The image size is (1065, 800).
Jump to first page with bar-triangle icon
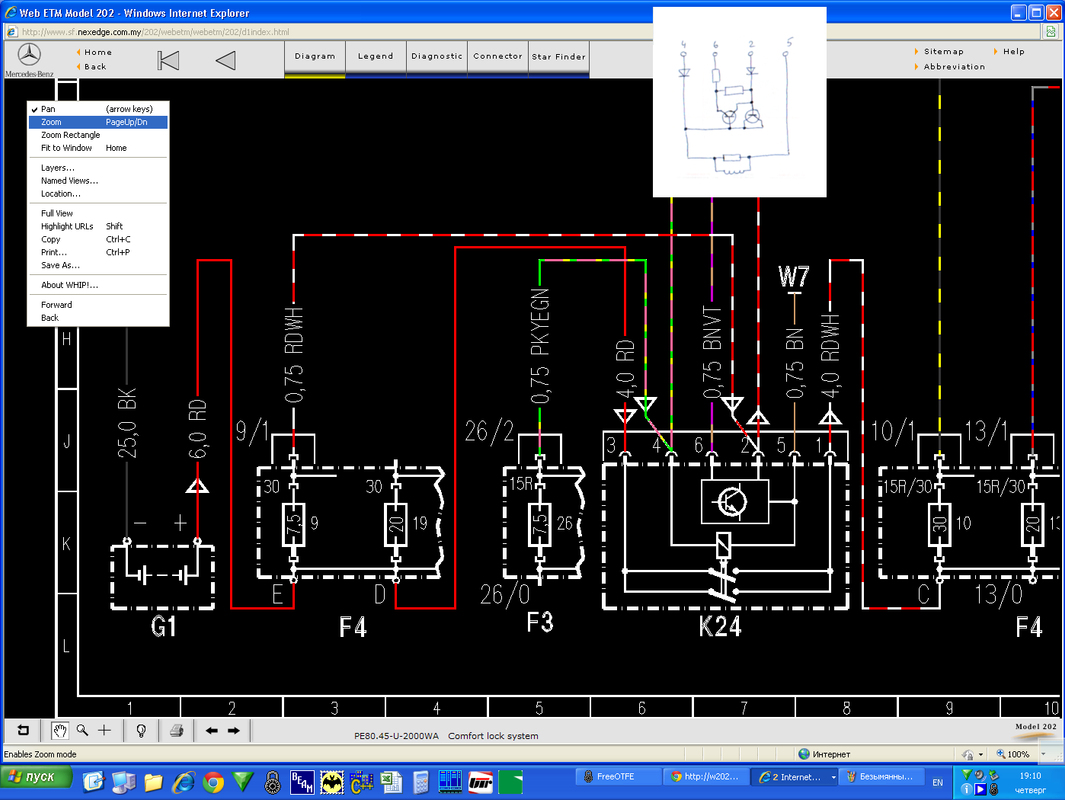tap(168, 60)
